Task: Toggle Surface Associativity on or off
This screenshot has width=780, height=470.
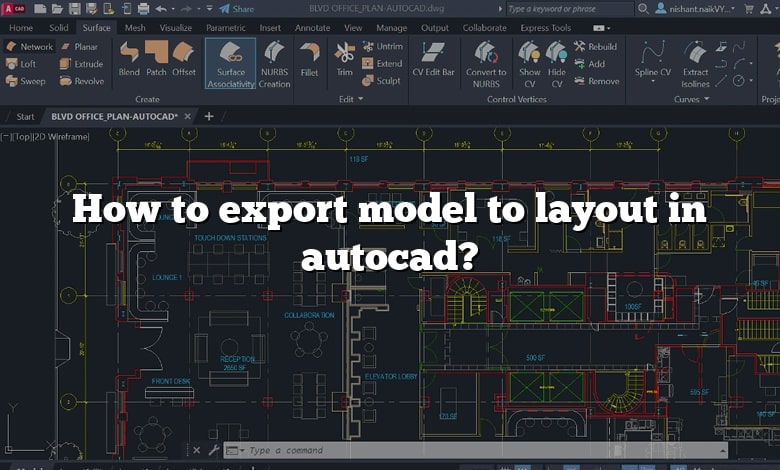Action: pos(231,63)
